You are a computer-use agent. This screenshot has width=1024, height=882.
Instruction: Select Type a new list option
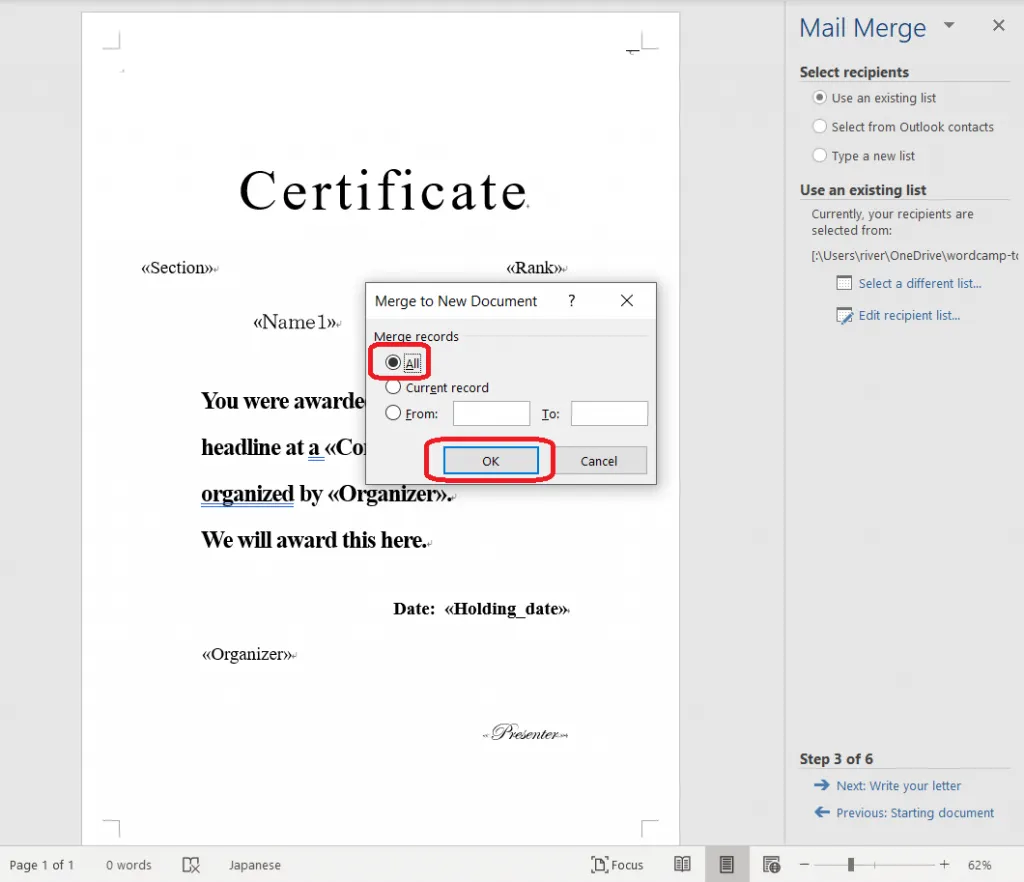pyautogui.click(x=820, y=156)
